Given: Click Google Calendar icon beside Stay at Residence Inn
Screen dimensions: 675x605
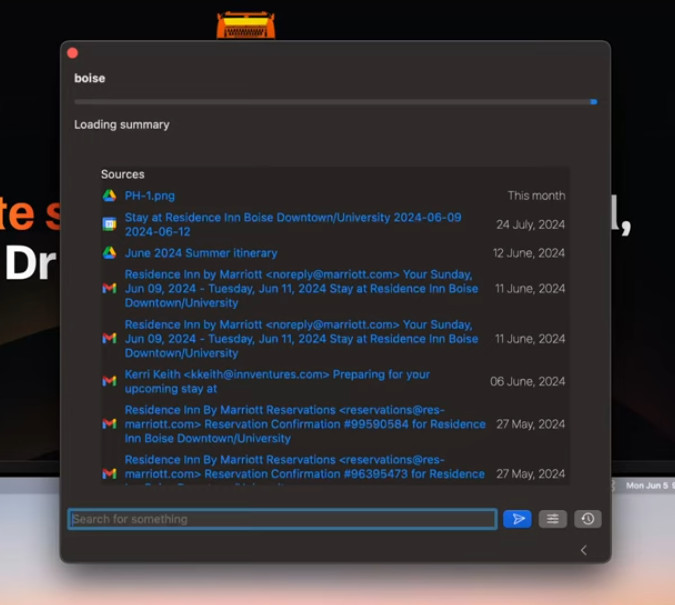Looking at the screenshot, I should coord(109,224).
